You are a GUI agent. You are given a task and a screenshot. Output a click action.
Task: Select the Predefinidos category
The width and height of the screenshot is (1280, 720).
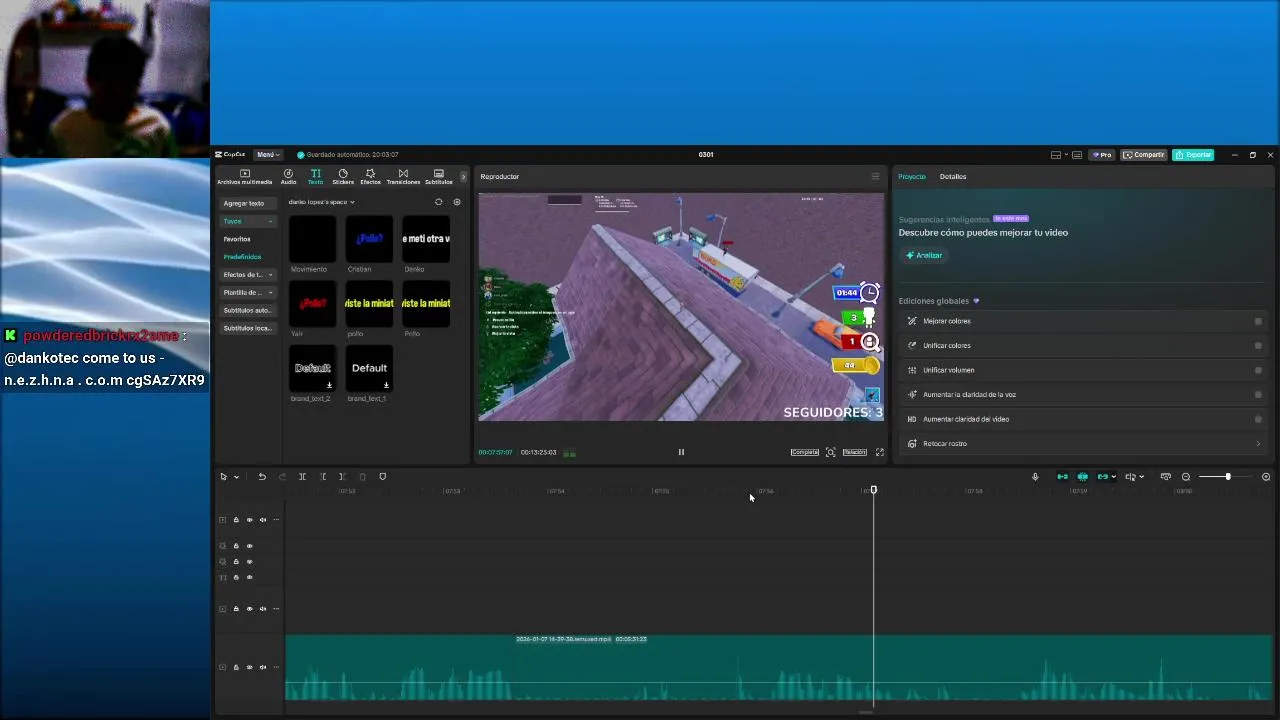(x=242, y=257)
